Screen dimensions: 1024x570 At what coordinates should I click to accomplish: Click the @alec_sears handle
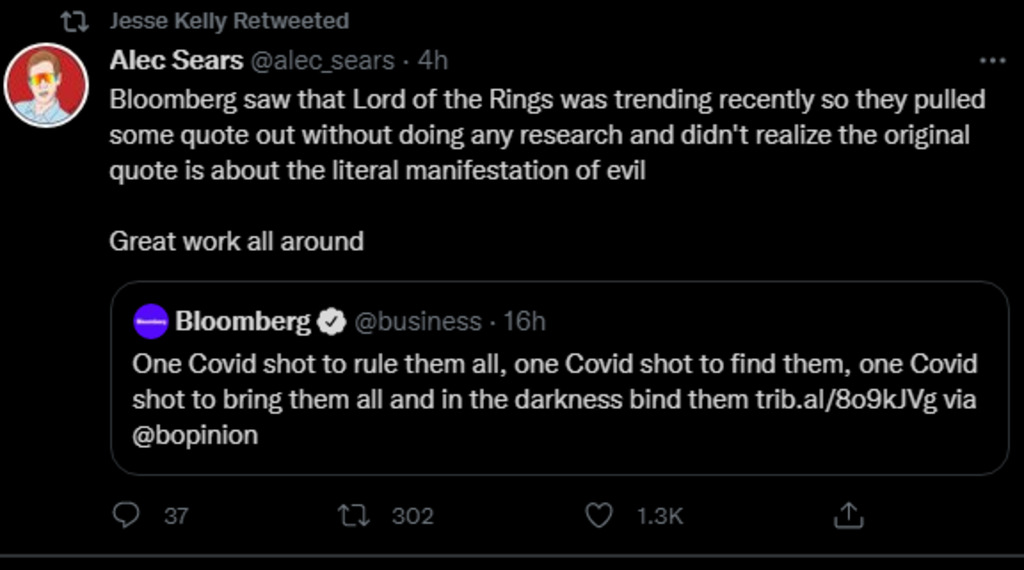coord(321,60)
